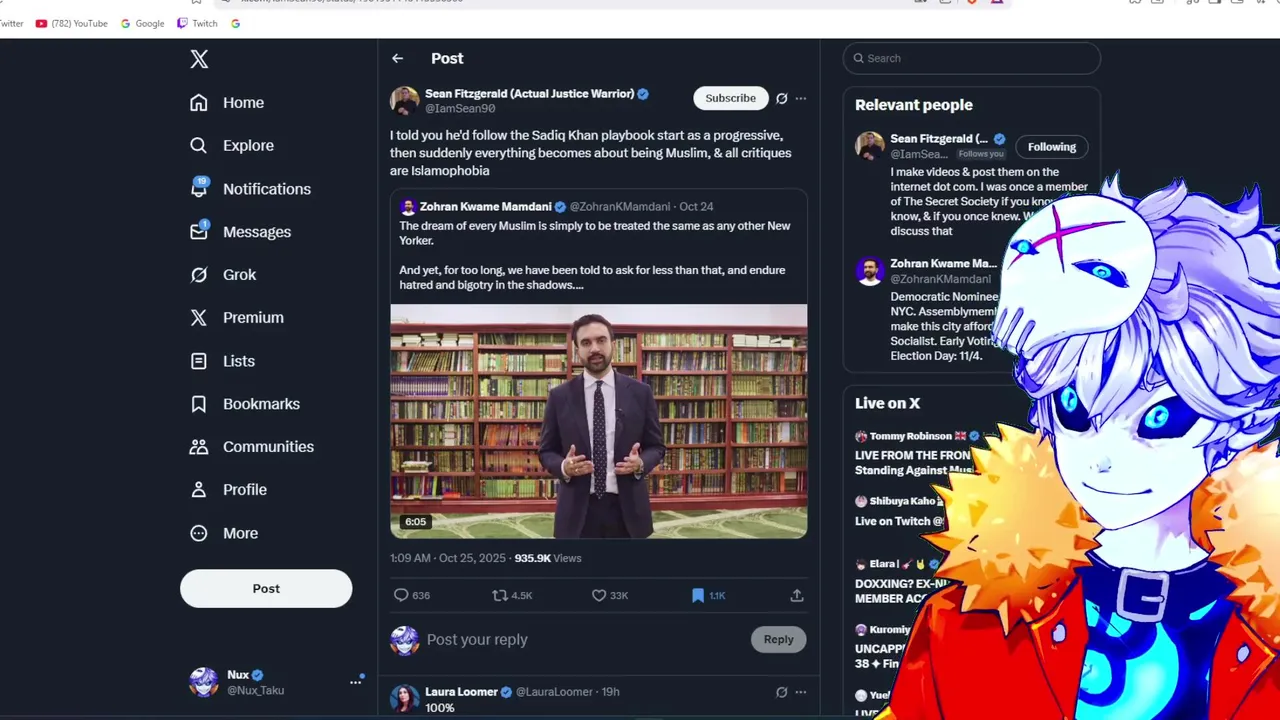Click the Search input field

click(x=972, y=58)
